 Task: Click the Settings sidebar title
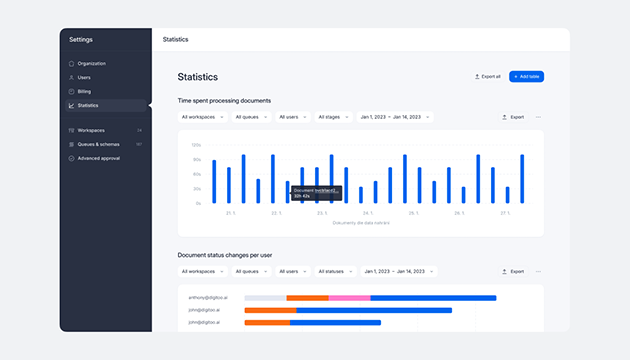81,39
